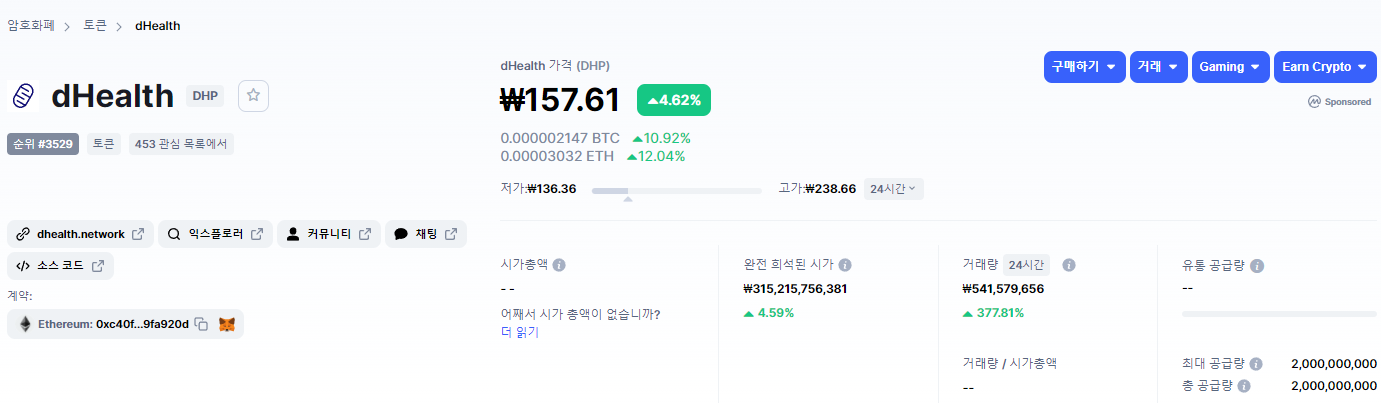Open the Gaming dropdown

pos(1230,67)
